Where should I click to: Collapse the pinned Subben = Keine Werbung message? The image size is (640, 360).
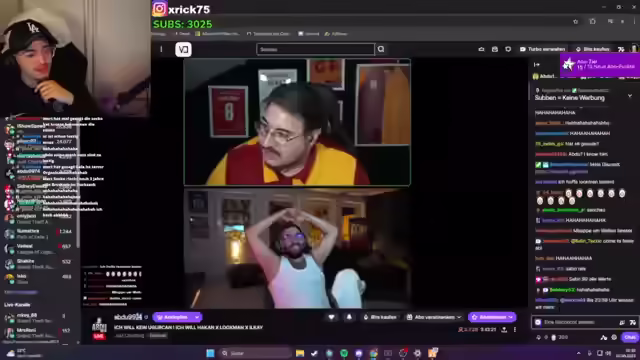pyautogui.click(x=630, y=96)
